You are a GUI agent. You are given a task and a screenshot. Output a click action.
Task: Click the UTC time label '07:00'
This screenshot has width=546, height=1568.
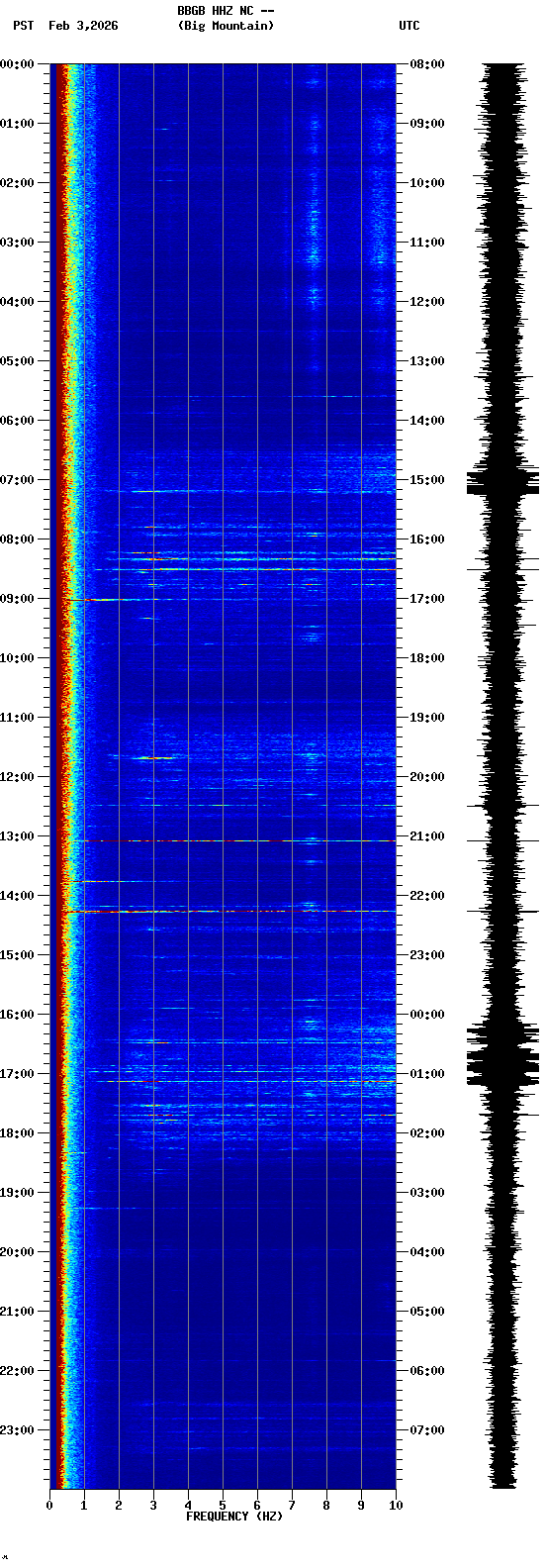coord(427,1430)
